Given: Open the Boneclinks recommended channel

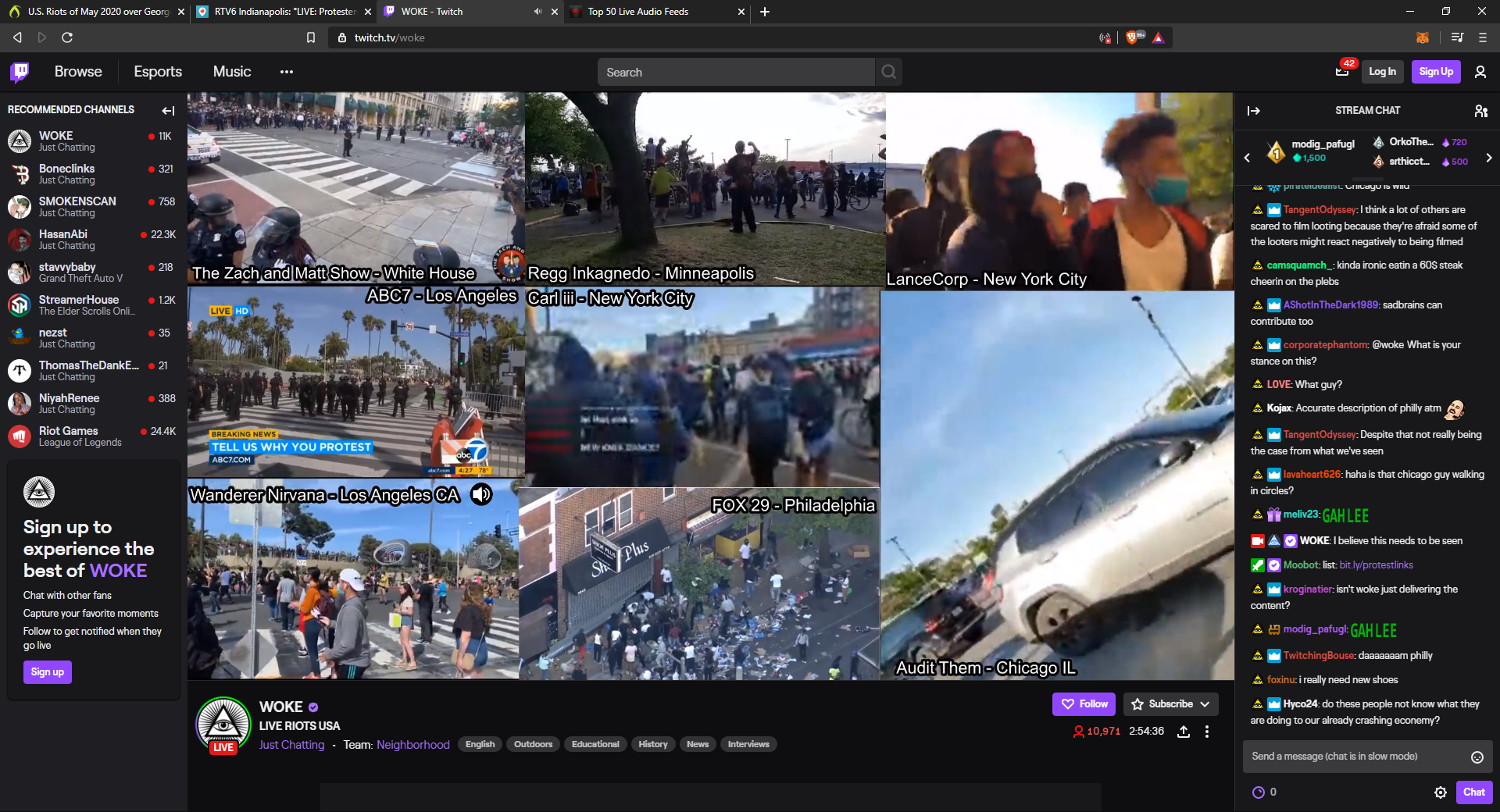Looking at the screenshot, I should tap(94, 174).
